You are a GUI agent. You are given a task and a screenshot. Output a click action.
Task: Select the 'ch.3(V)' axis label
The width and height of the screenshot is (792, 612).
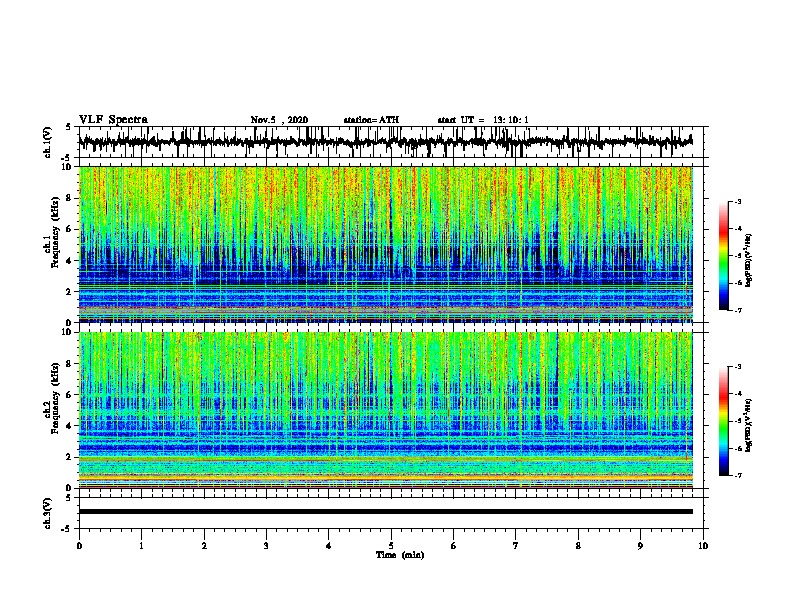48,513
